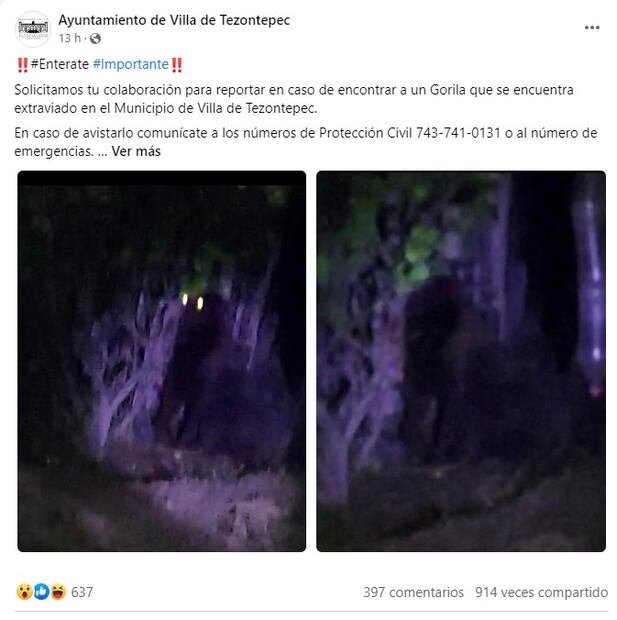The width and height of the screenshot is (617, 620).
Task: Open the left photo with glowing eyes
Action: (162, 361)
